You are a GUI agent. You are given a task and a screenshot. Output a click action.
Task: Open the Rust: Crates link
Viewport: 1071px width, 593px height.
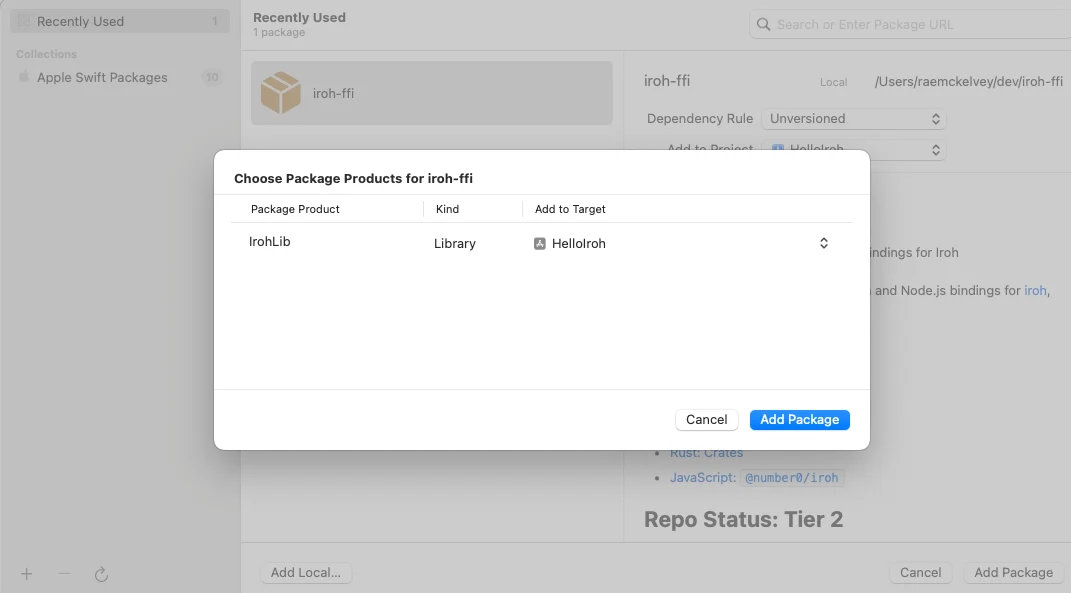point(706,453)
